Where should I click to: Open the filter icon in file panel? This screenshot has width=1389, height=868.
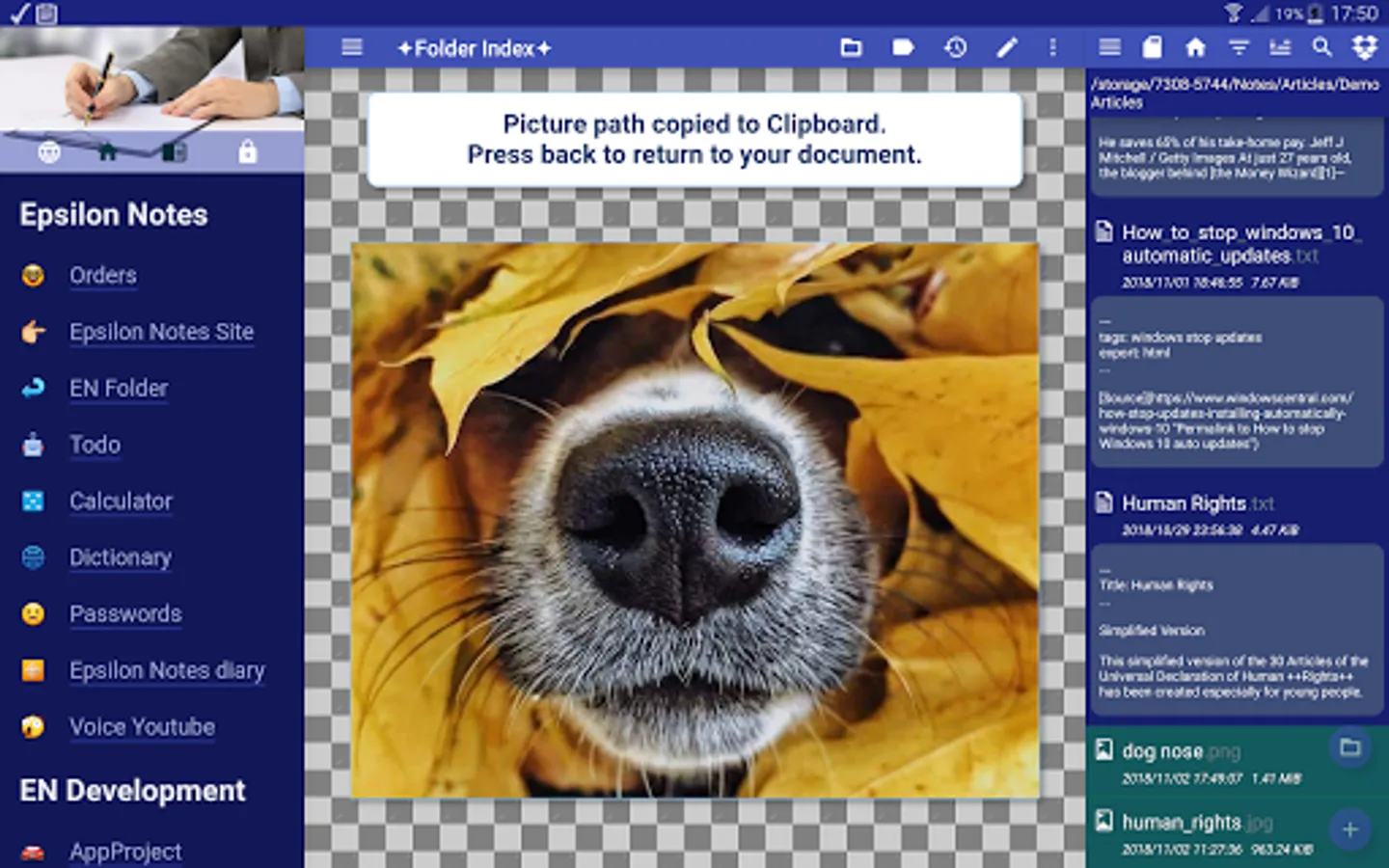(x=1239, y=47)
